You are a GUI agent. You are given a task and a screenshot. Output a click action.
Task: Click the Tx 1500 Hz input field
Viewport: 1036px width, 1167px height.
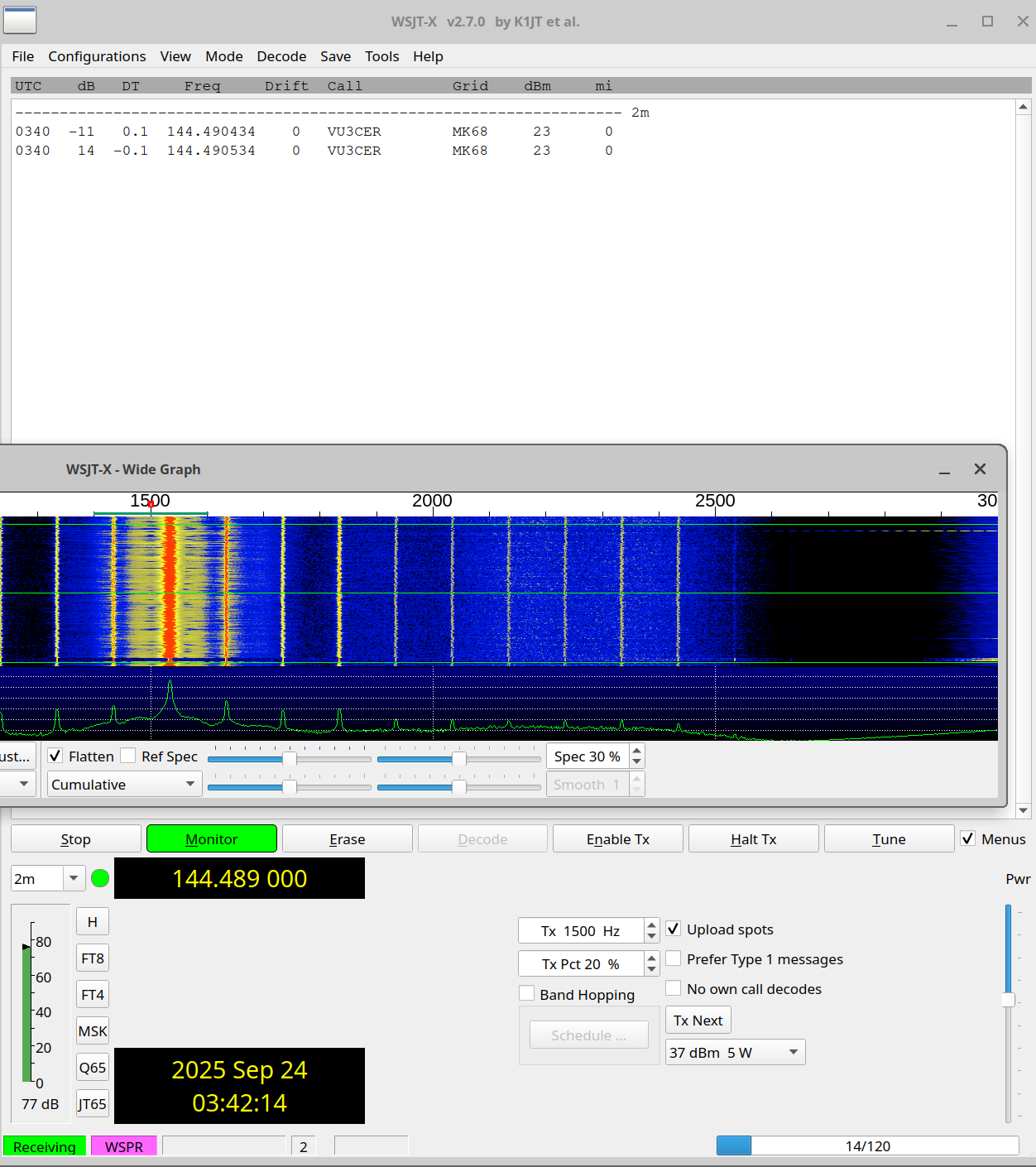click(582, 930)
